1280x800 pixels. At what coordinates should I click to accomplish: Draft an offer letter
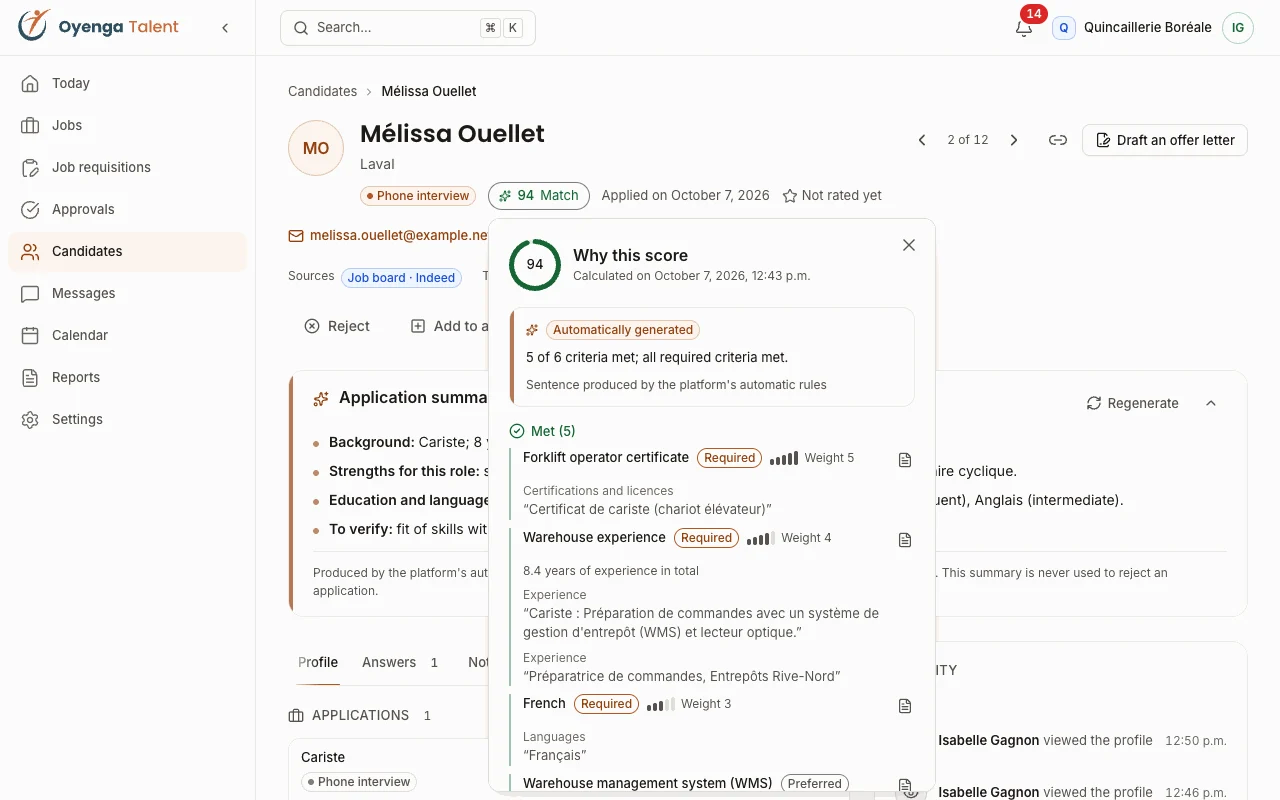(1165, 140)
